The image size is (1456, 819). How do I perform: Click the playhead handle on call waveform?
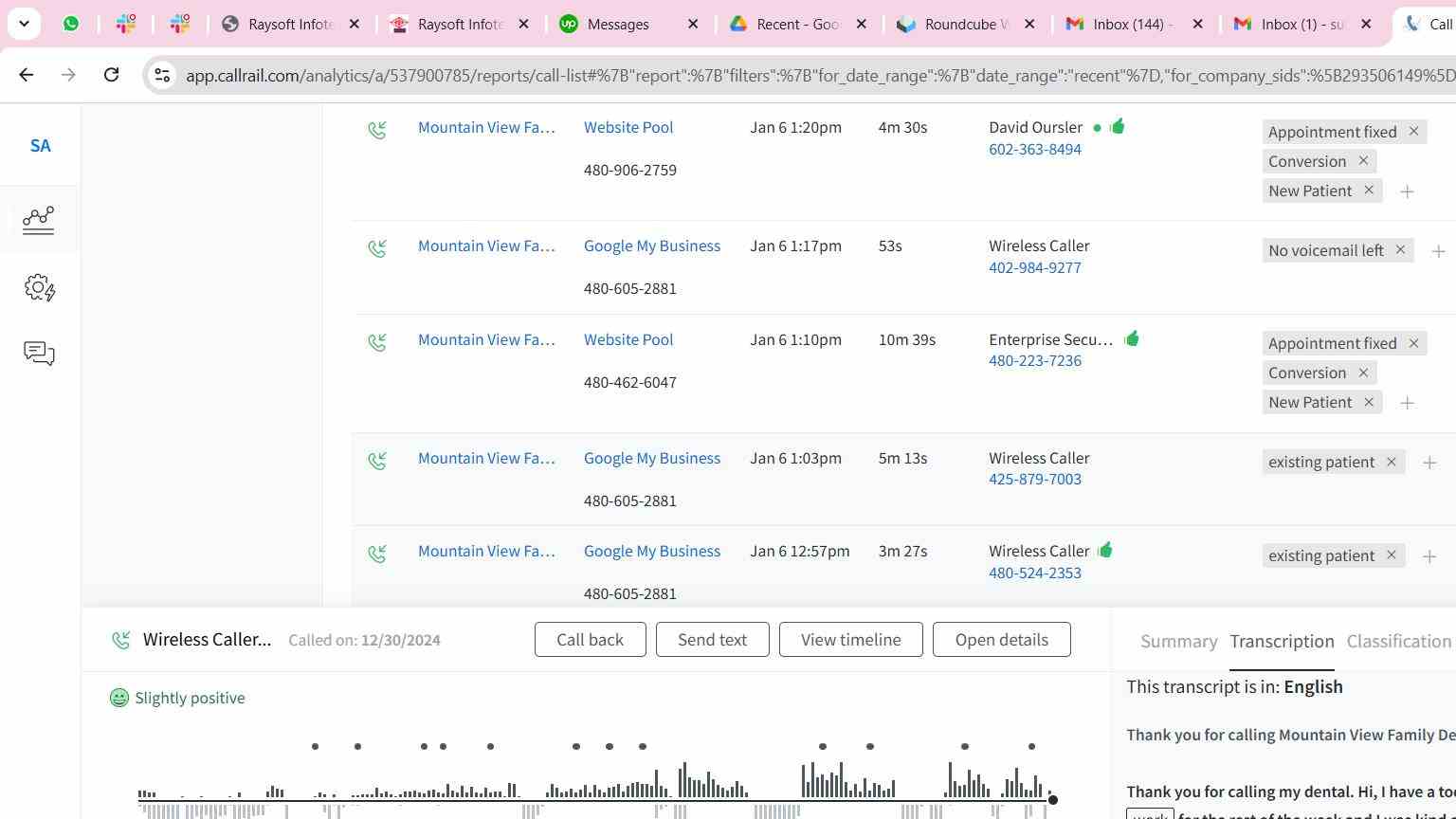1052,800
